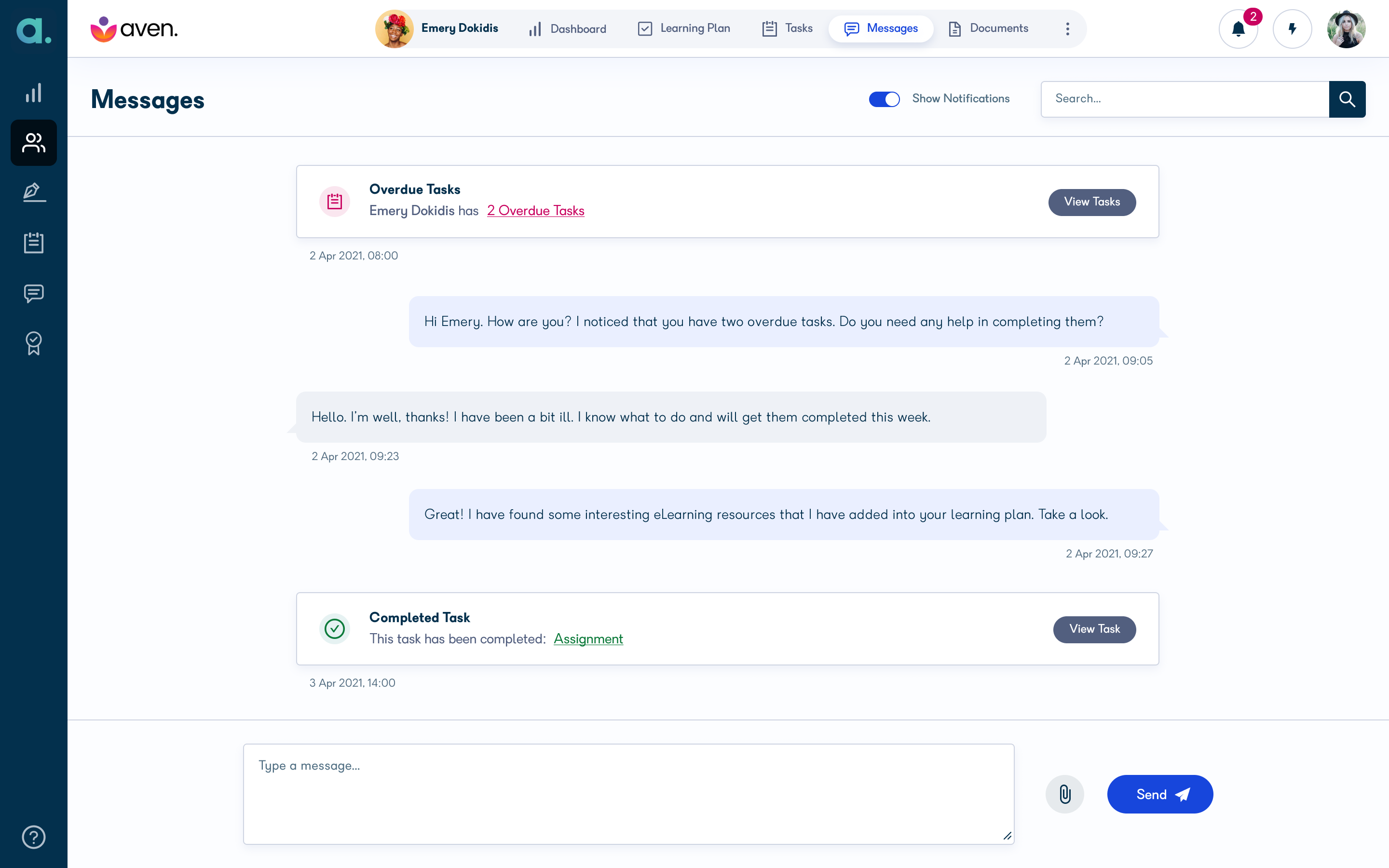
Task: Open the 2 Overdue Tasks link
Action: (x=535, y=211)
